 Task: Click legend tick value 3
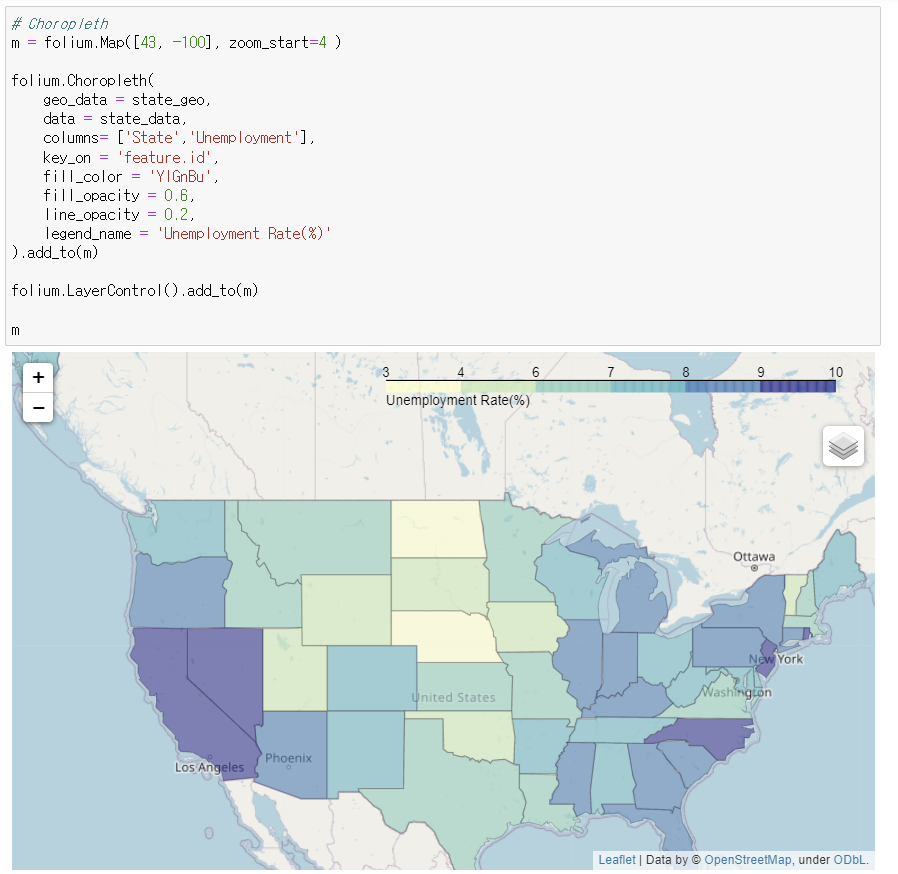pyautogui.click(x=386, y=372)
